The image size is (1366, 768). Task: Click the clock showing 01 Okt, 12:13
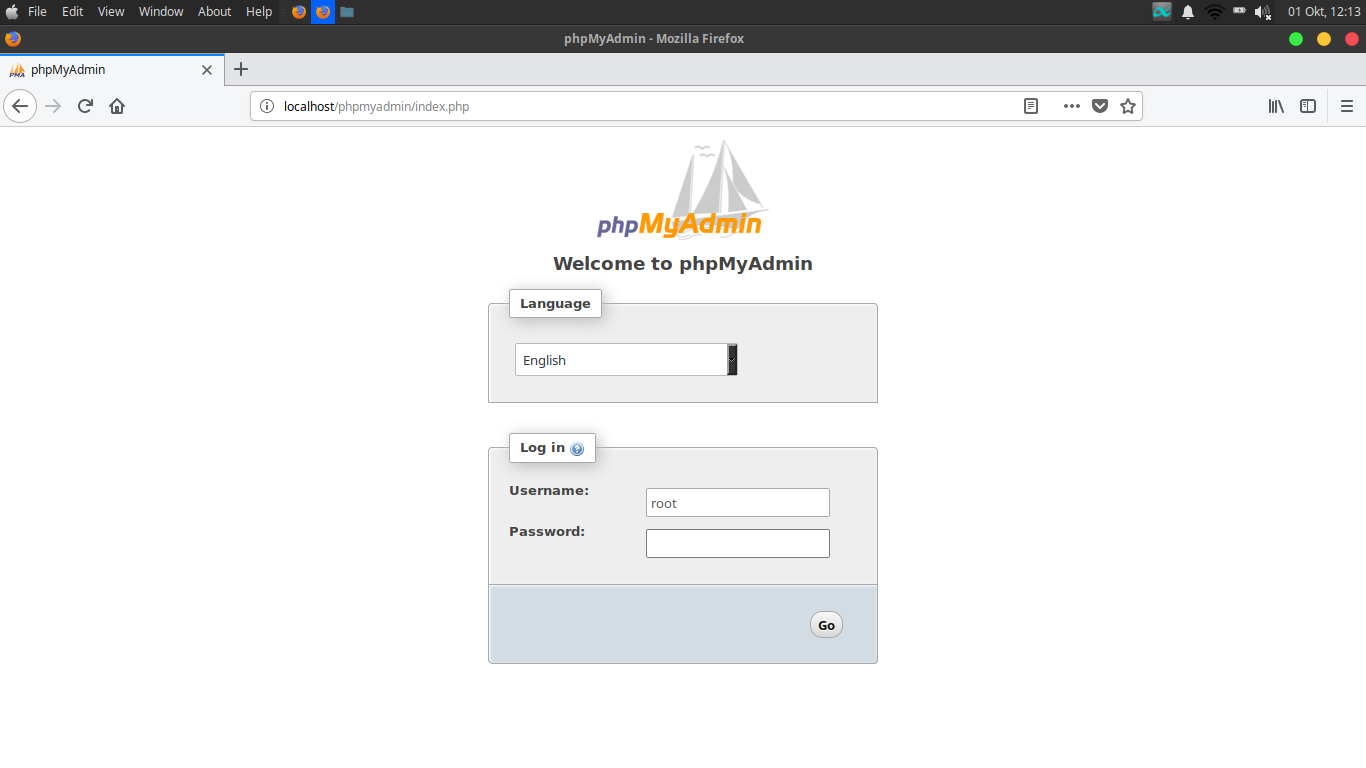coord(1323,12)
